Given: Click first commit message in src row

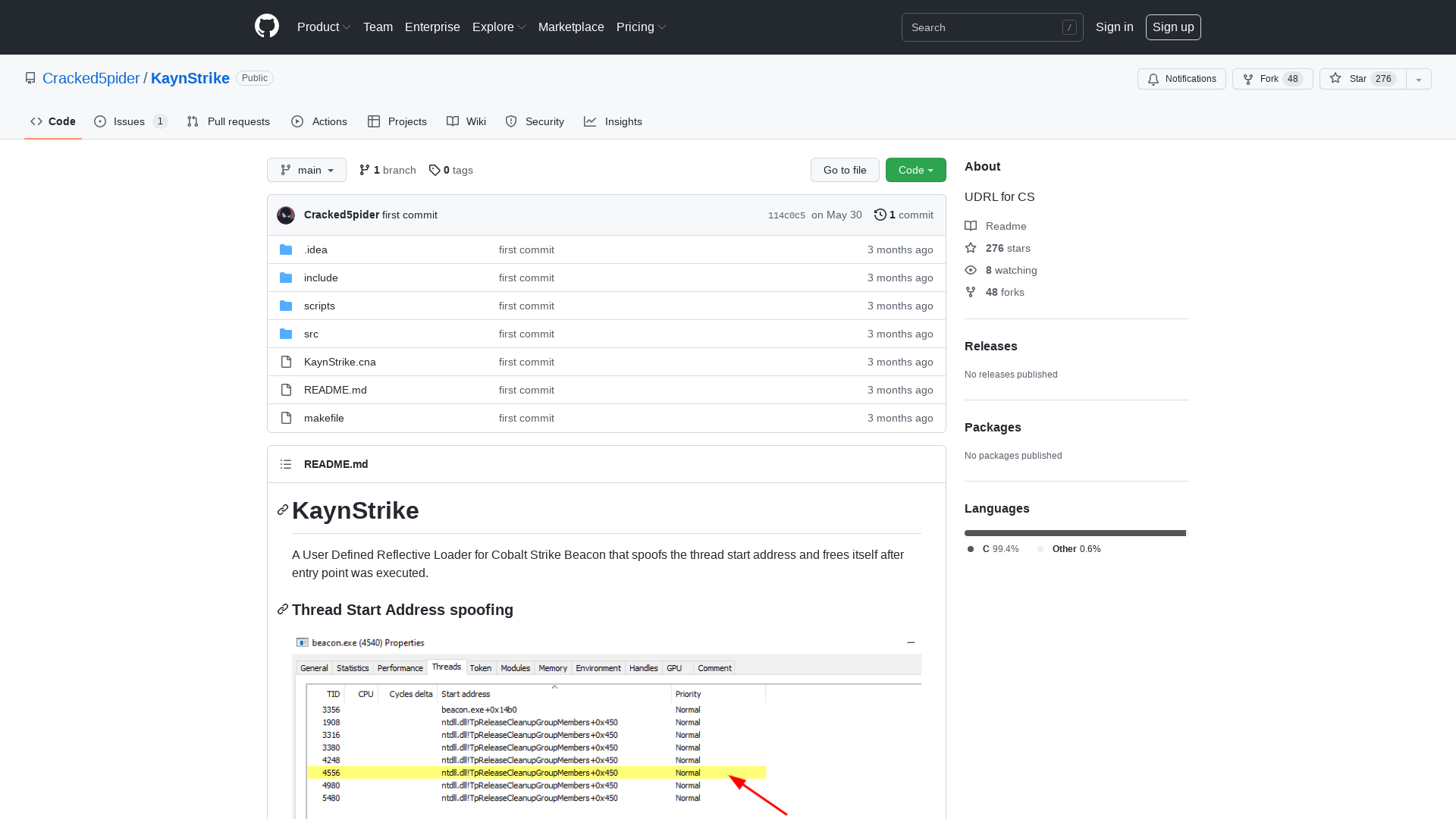Looking at the screenshot, I should (526, 334).
